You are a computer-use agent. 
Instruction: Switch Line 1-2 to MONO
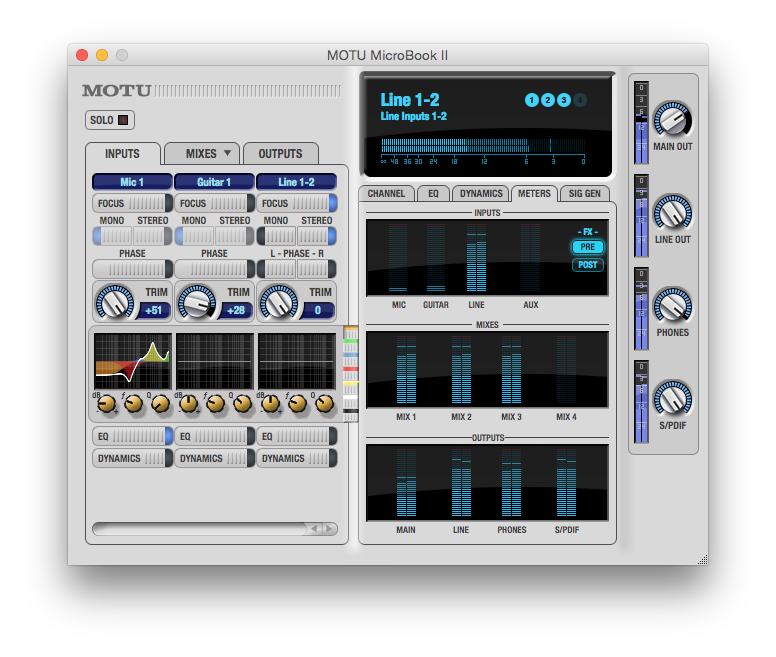pyautogui.click(x=275, y=236)
